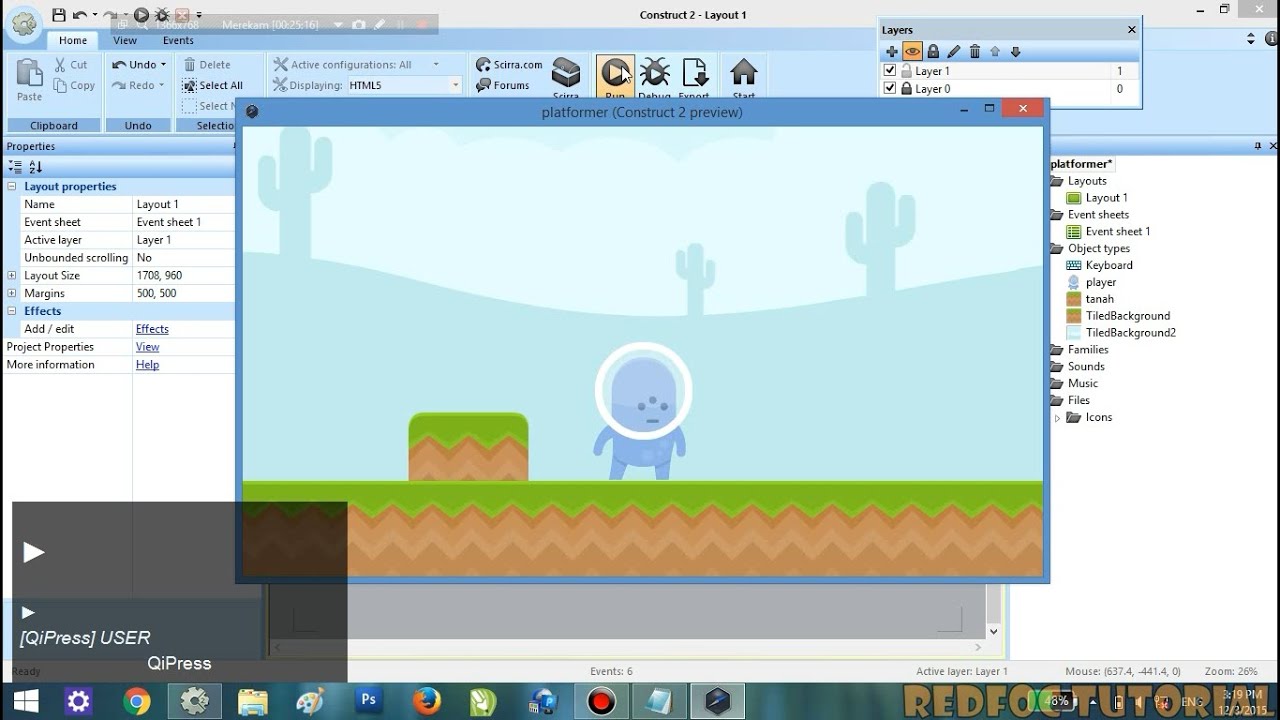Screen dimensions: 1280x720
Task: Rename layer using the pencil icon
Action: coord(954,52)
